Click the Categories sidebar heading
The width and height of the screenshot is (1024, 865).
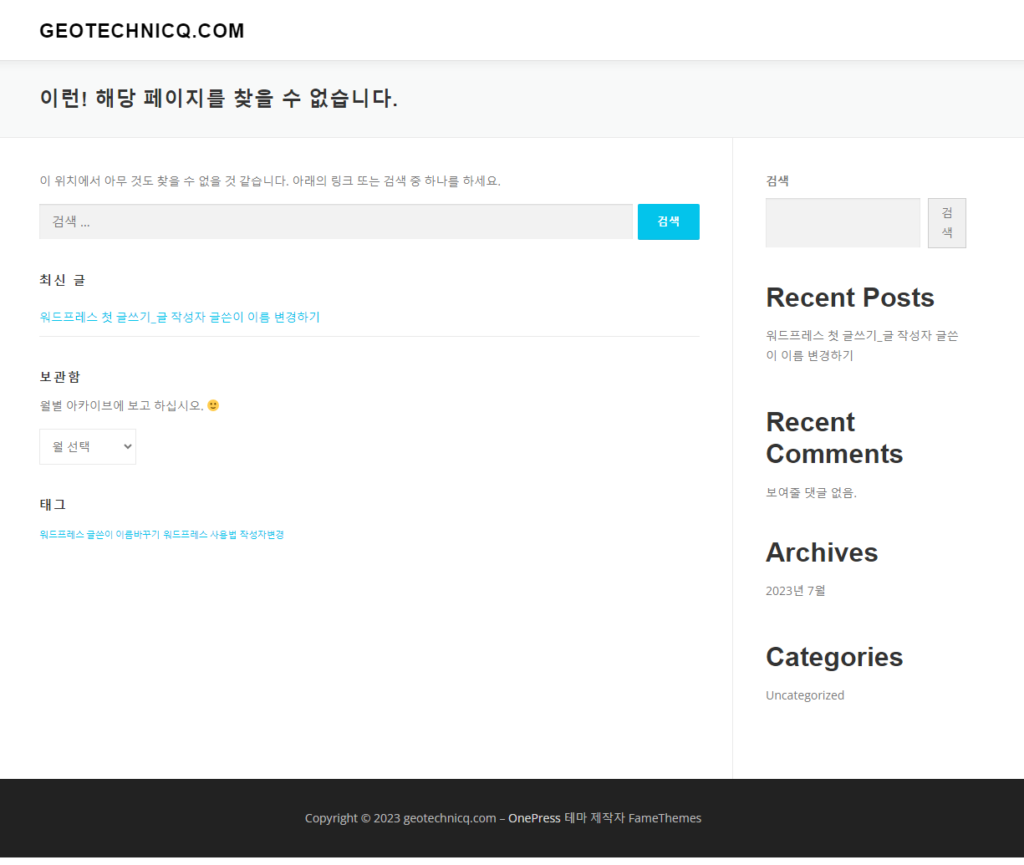click(x=834, y=657)
